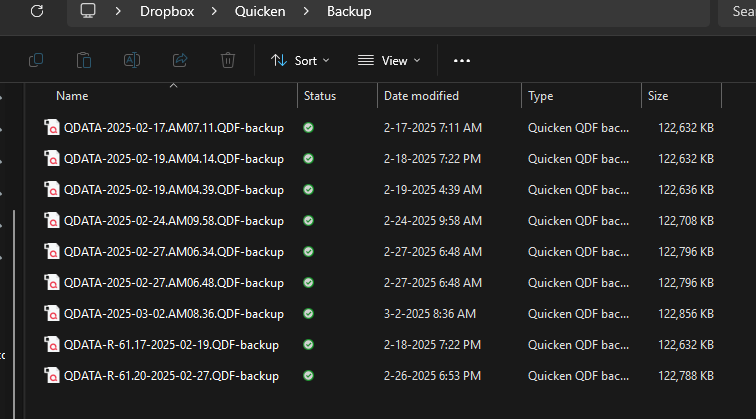Click sync status icon for QDATA-2025-03-02.AM08.36

click(x=309, y=314)
